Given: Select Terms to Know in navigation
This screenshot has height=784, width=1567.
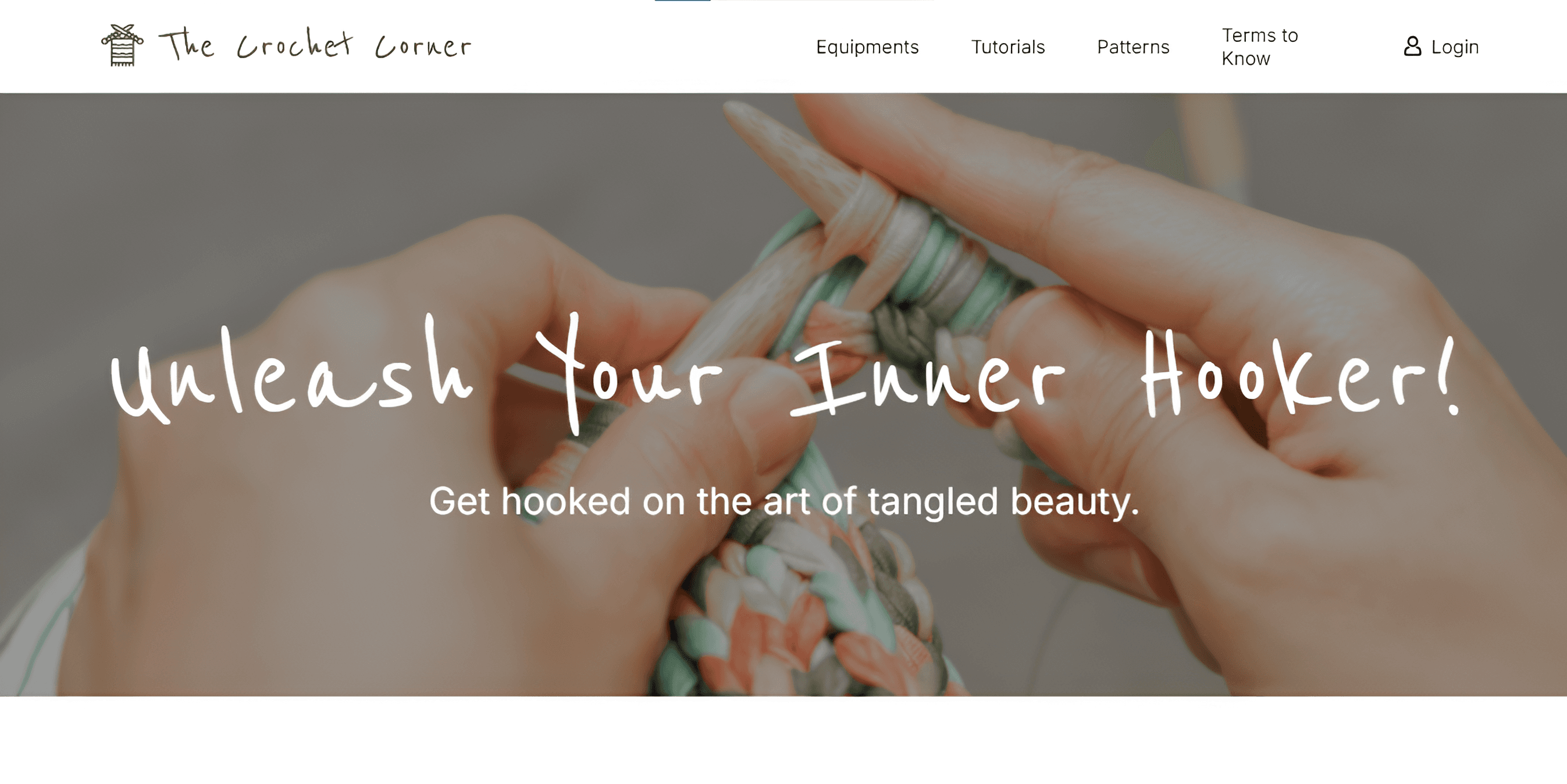Looking at the screenshot, I should (1259, 47).
